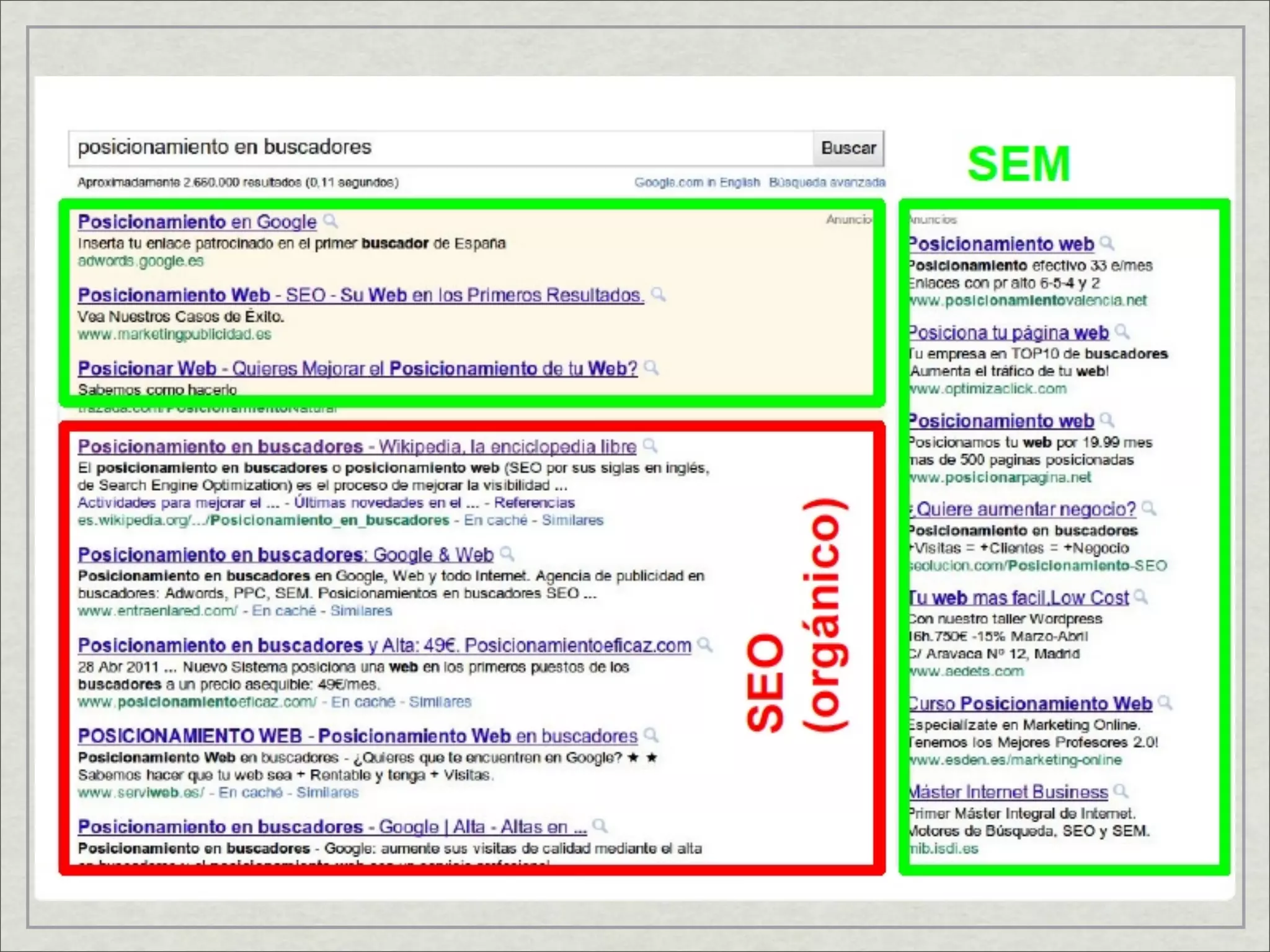
Task: Click Referencias sublink under Wikipedia result
Action: (534, 503)
